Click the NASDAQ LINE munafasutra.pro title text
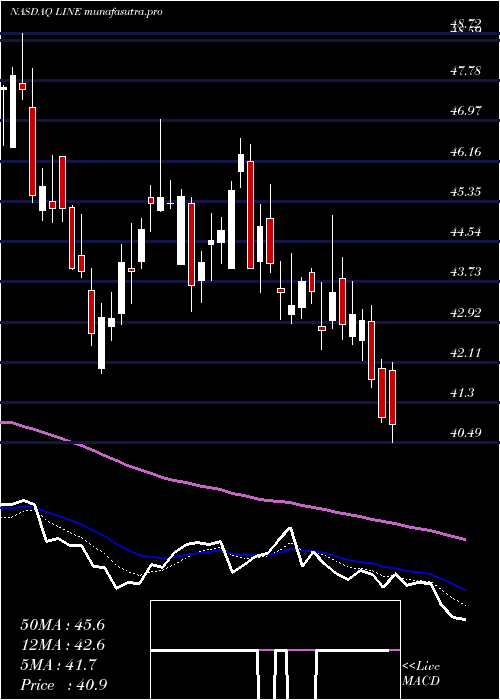This screenshot has width=500, height=700. (86, 12)
